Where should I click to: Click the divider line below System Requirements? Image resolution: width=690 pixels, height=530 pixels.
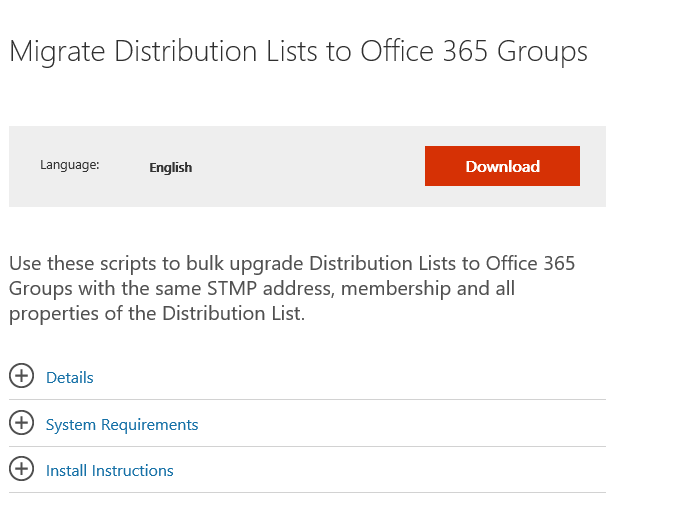pos(307,446)
